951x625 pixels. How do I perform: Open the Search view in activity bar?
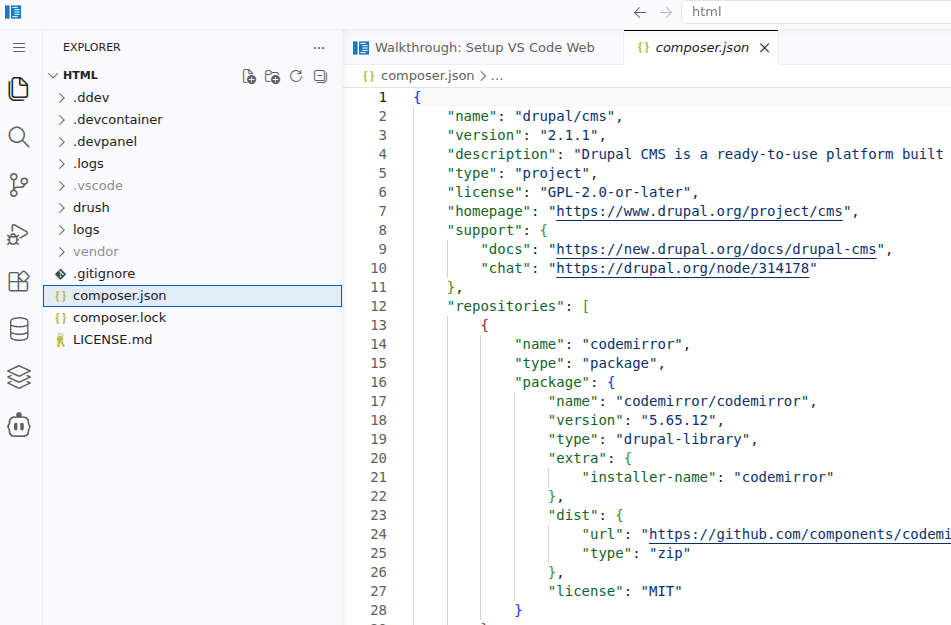19,137
